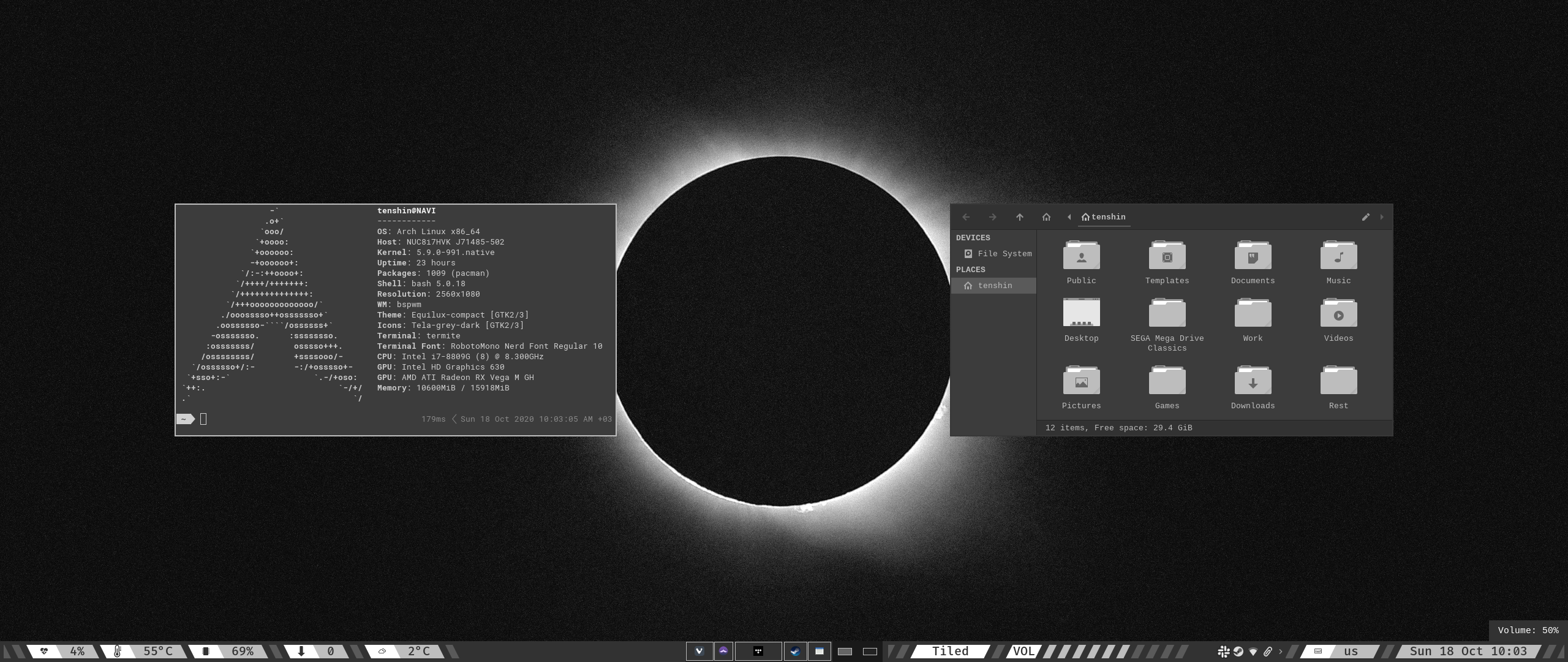The image size is (1568, 662).
Task: Open the Games folder
Action: (1167, 387)
